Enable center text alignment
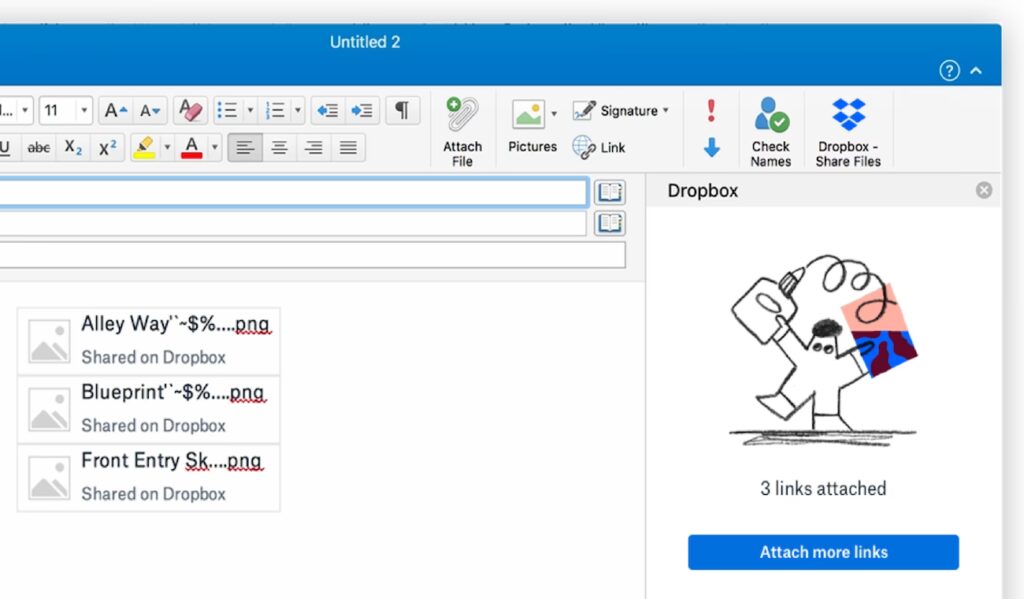 (x=280, y=148)
